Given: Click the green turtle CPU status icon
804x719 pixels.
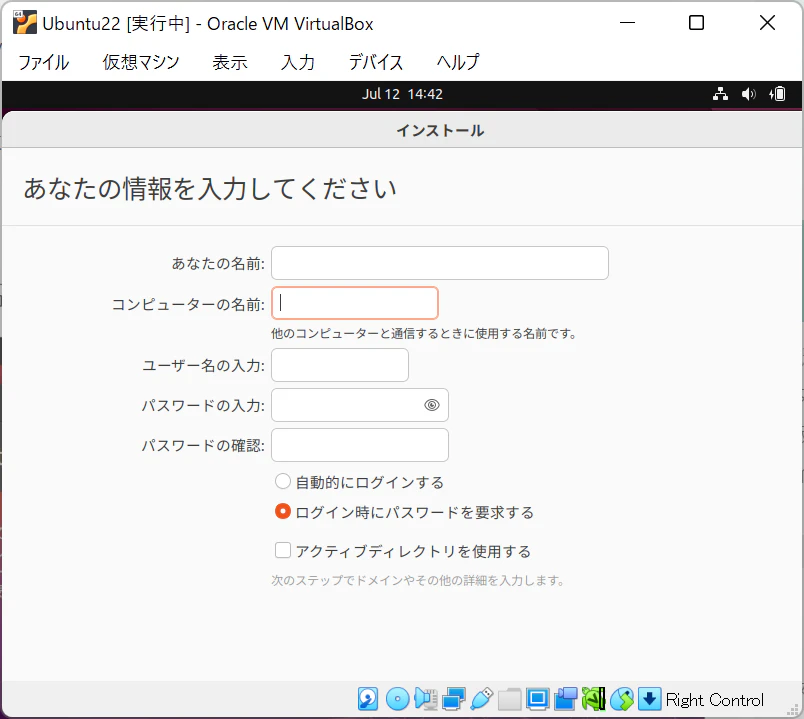Looking at the screenshot, I should coord(593,699).
